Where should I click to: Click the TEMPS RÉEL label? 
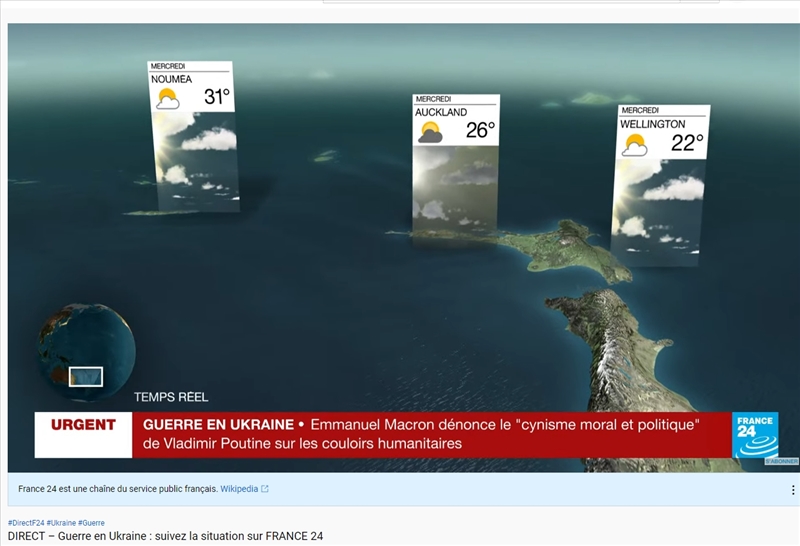coord(171,397)
